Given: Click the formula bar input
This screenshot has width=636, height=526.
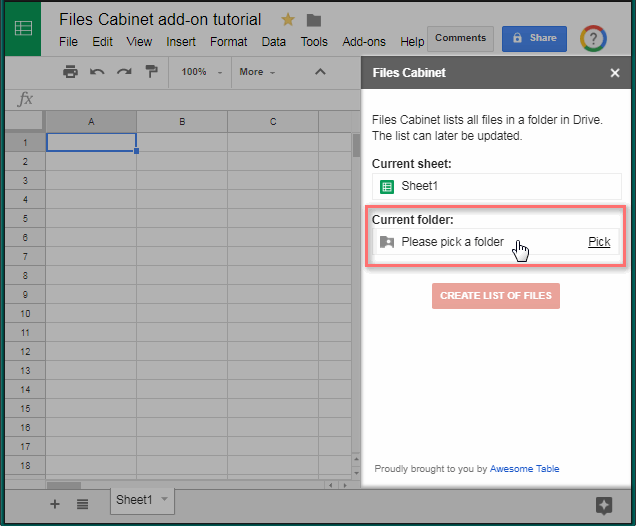Looking at the screenshot, I should [x=199, y=99].
